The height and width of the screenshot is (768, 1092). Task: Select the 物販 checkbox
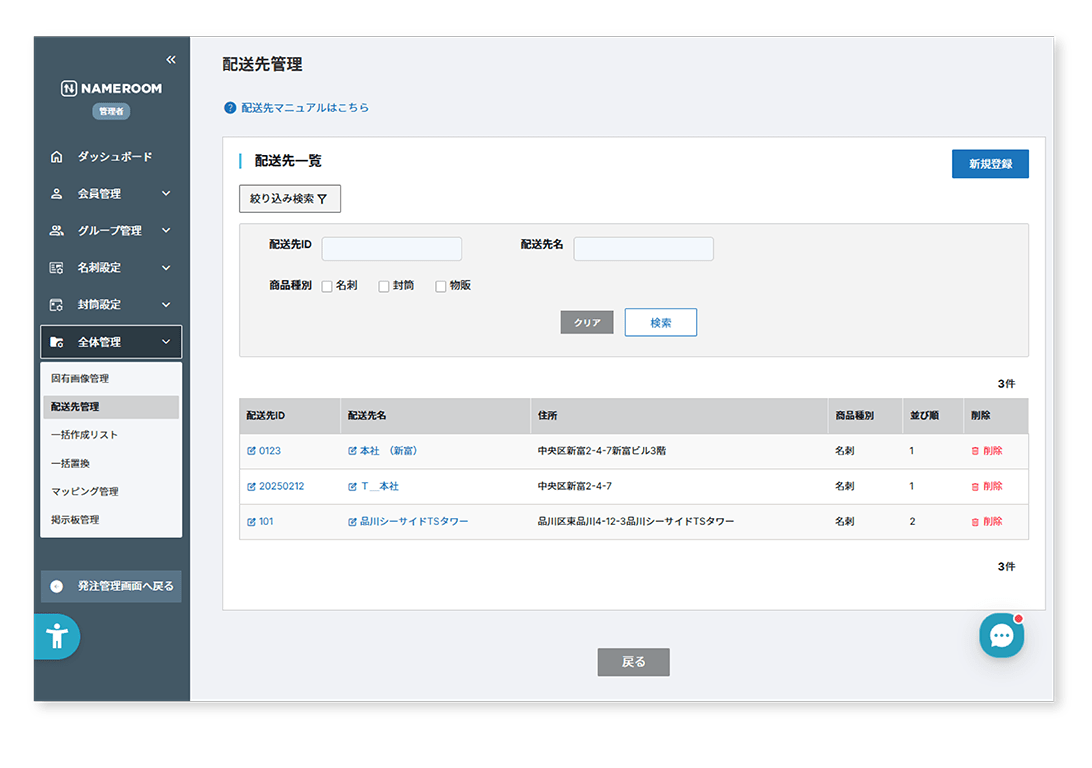click(440, 285)
